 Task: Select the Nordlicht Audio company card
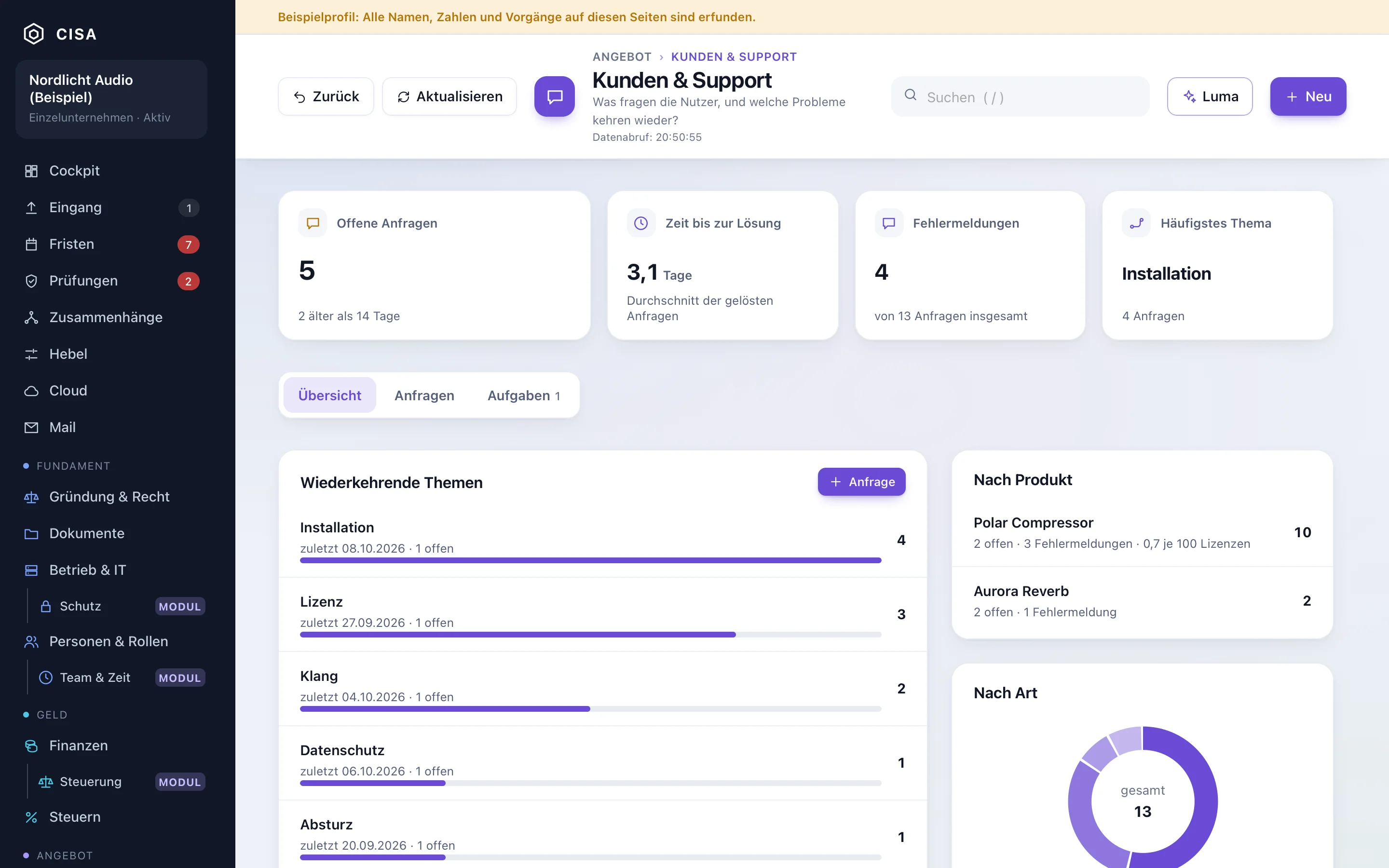click(111, 99)
